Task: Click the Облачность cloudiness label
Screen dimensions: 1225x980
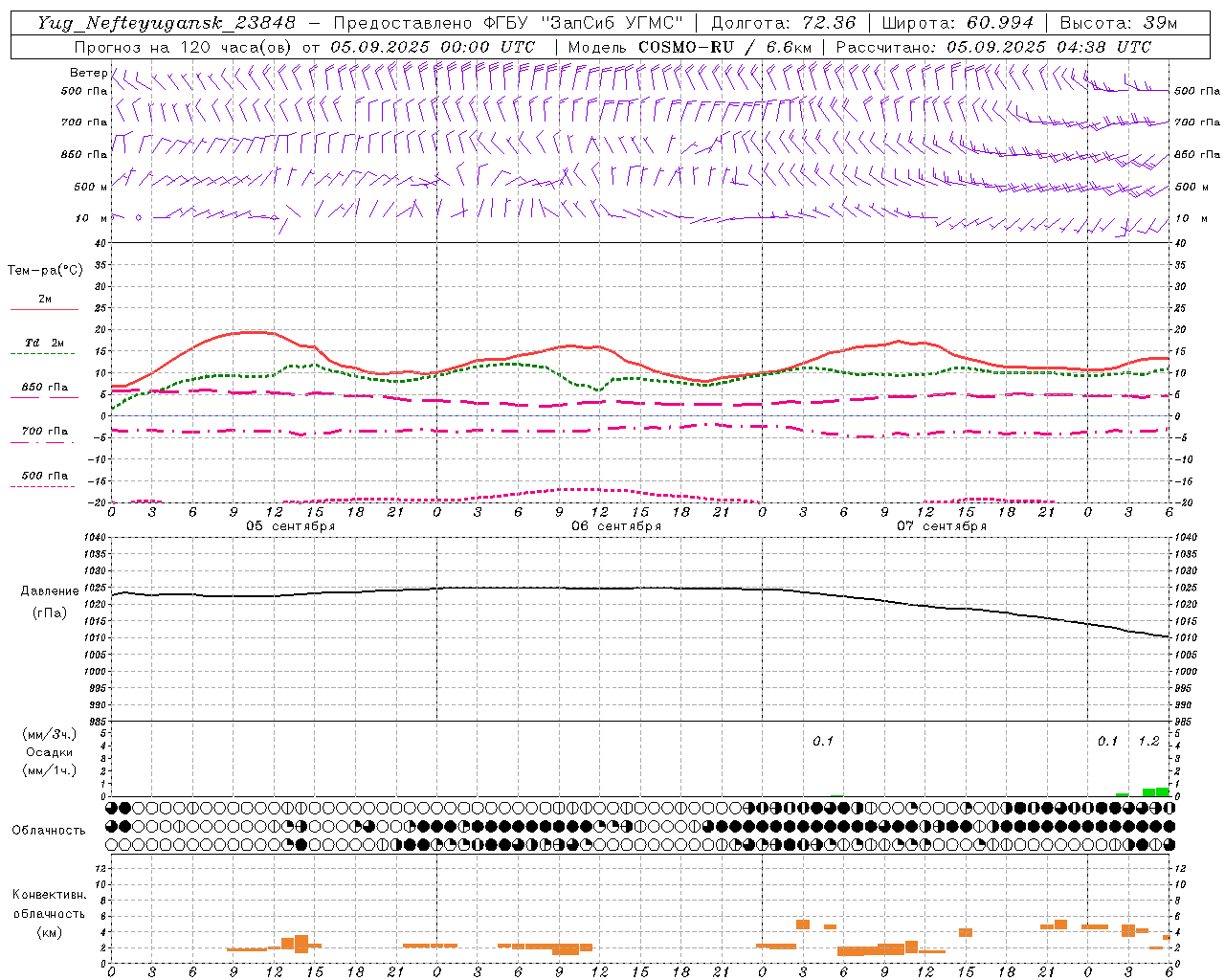Action: click(x=49, y=831)
